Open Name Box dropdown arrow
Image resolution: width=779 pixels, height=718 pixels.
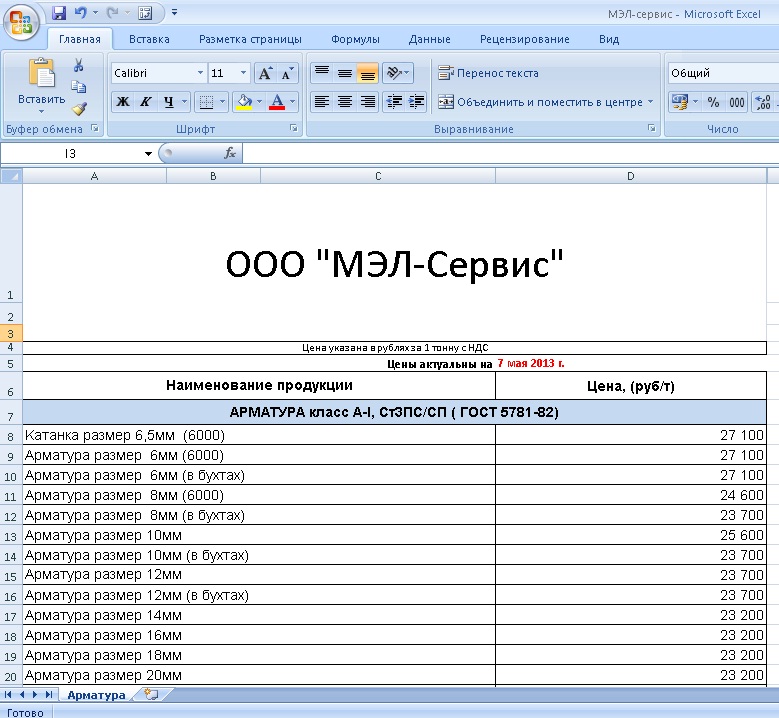click(148, 154)
